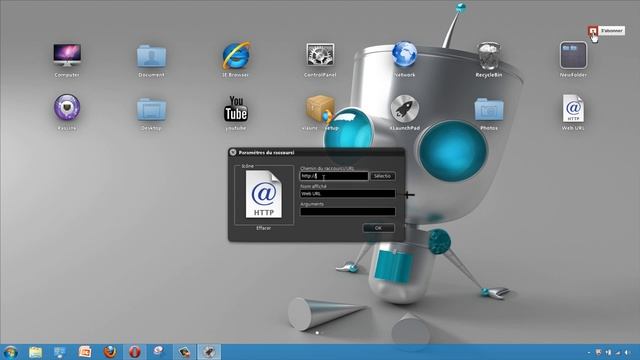640x360 pixels.
Task: Open the Photos folder icon
Action: 489,109
